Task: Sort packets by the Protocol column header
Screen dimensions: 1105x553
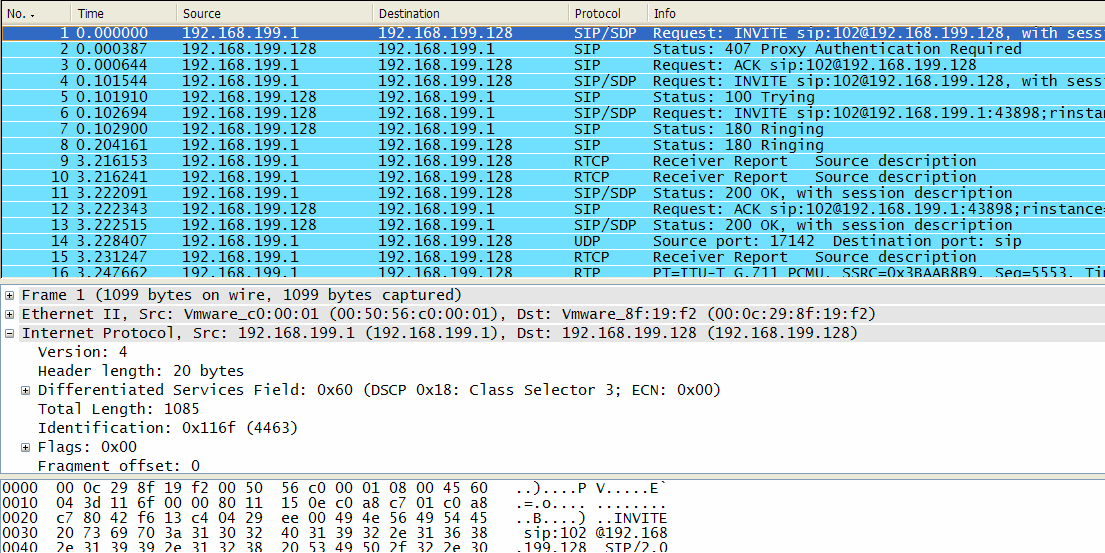Action: [607, 13]
